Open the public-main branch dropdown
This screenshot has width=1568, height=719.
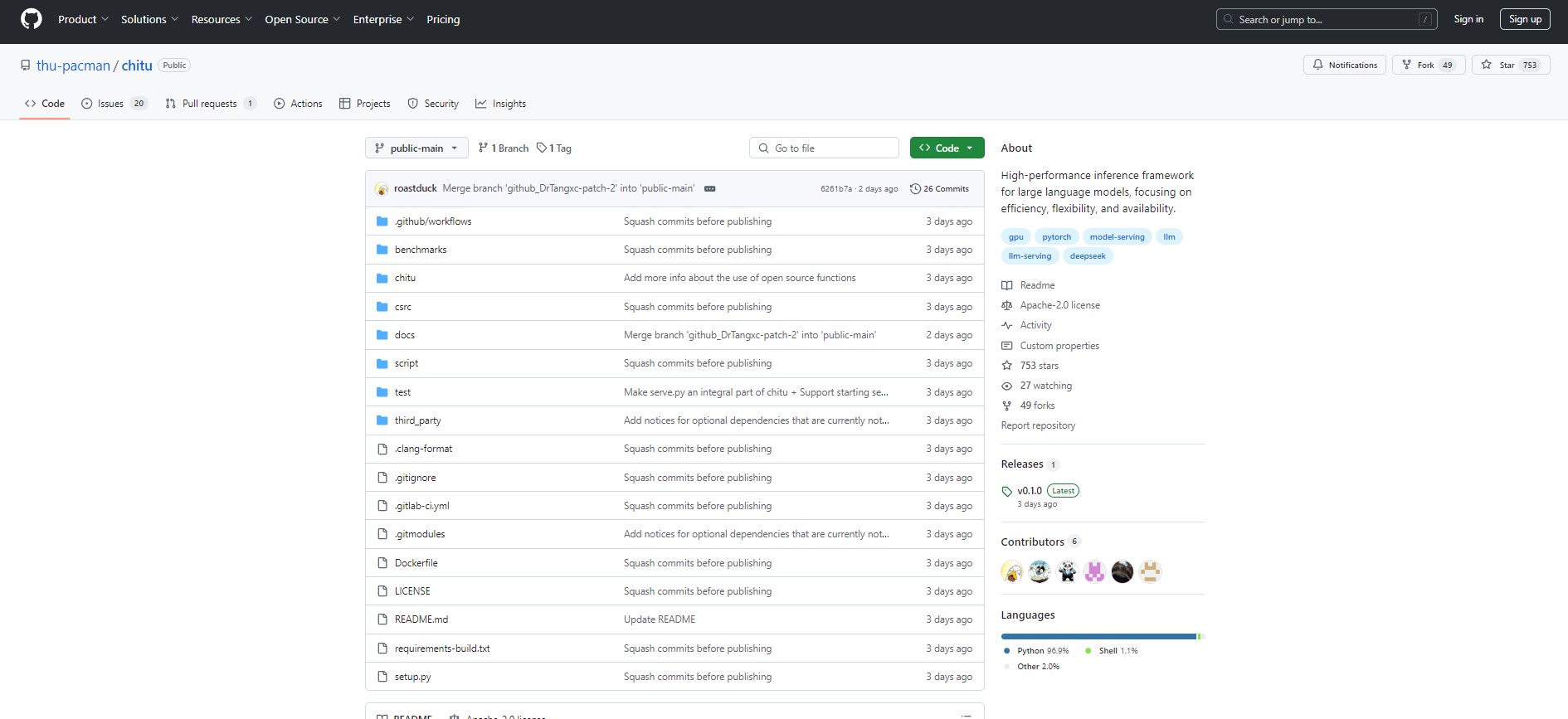[416, 148]
